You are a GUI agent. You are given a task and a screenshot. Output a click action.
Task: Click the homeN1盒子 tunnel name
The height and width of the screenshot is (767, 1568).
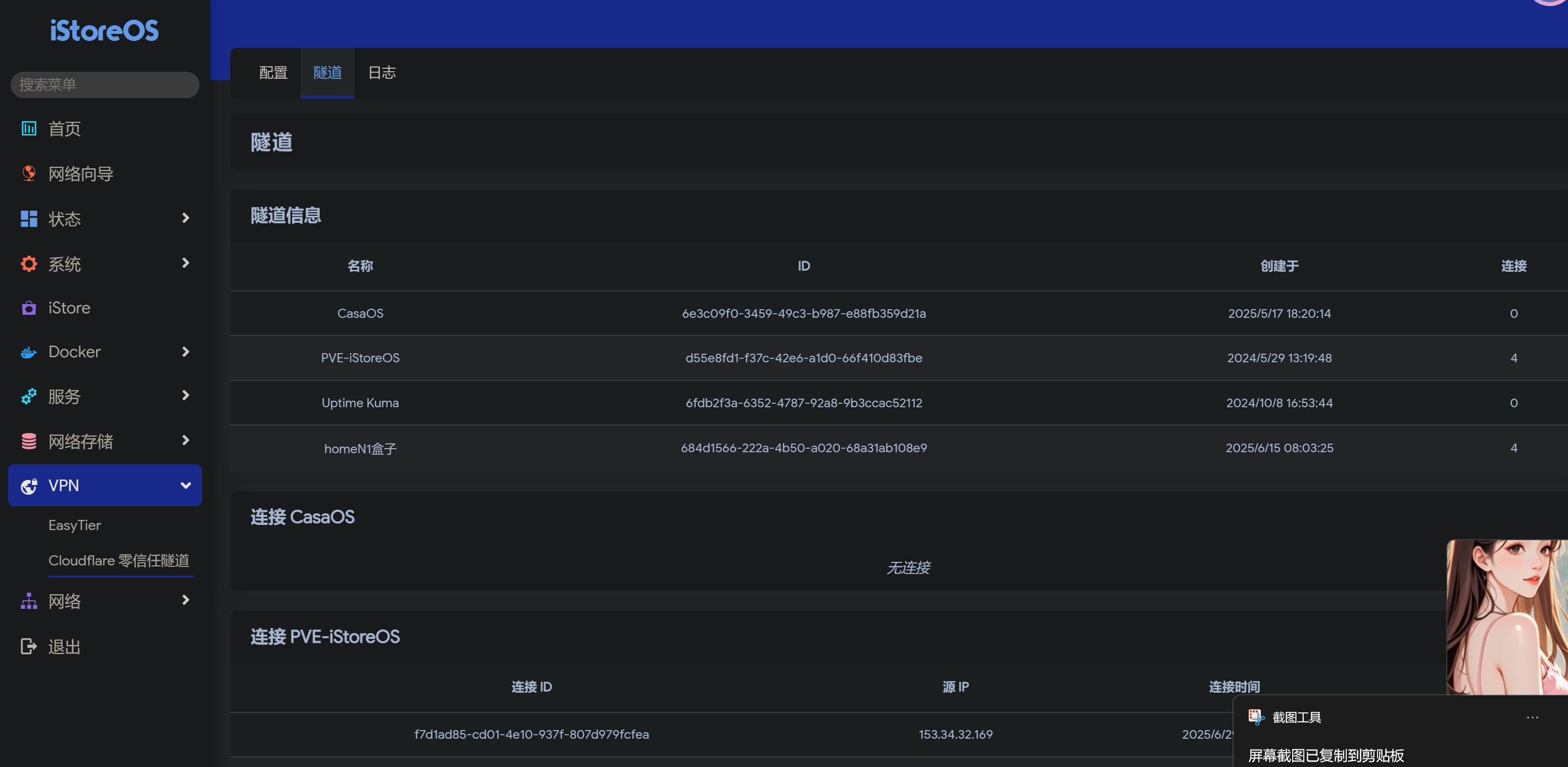360,449
